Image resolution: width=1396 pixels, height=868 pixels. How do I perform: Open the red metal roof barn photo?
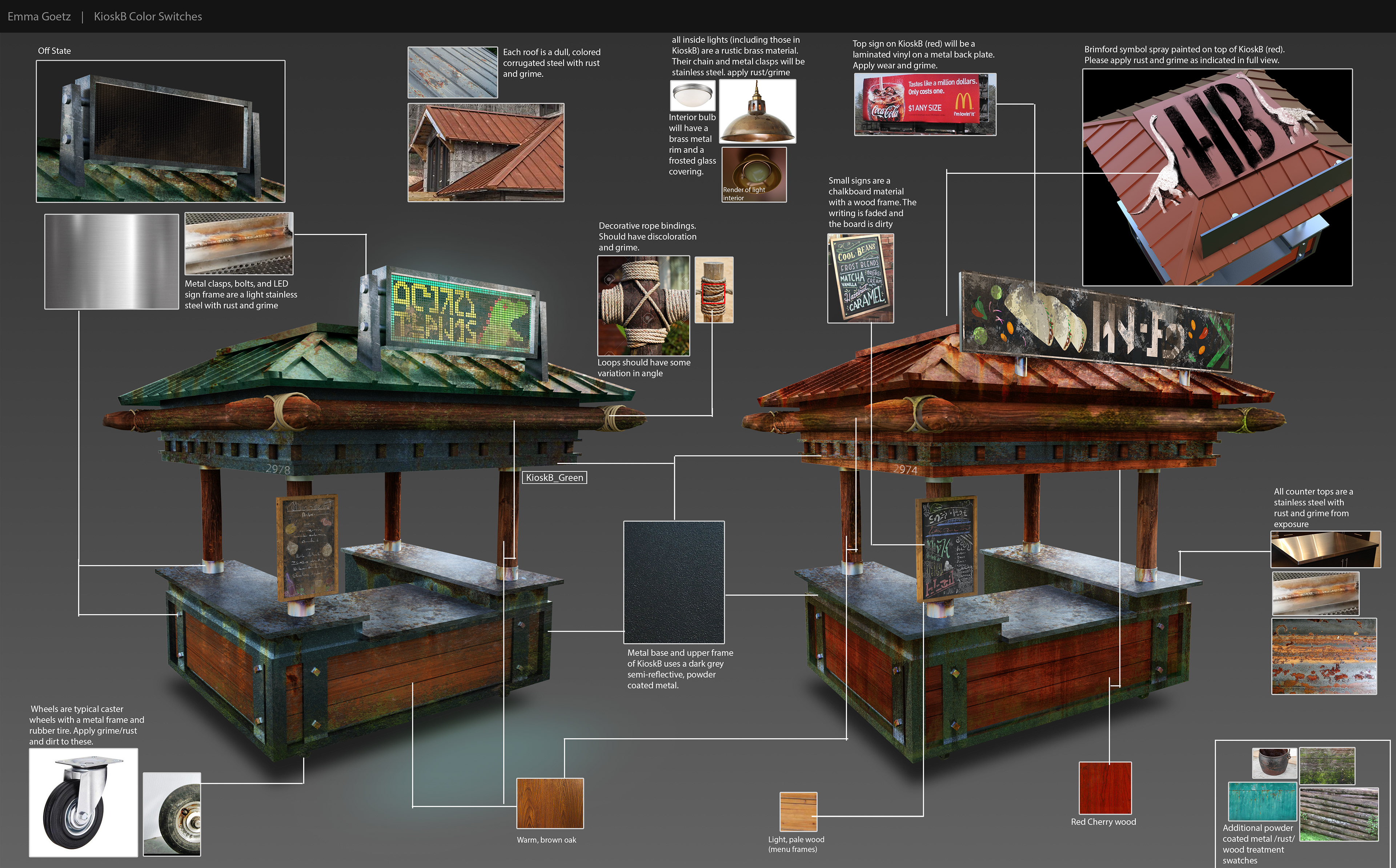click(486, 153)
